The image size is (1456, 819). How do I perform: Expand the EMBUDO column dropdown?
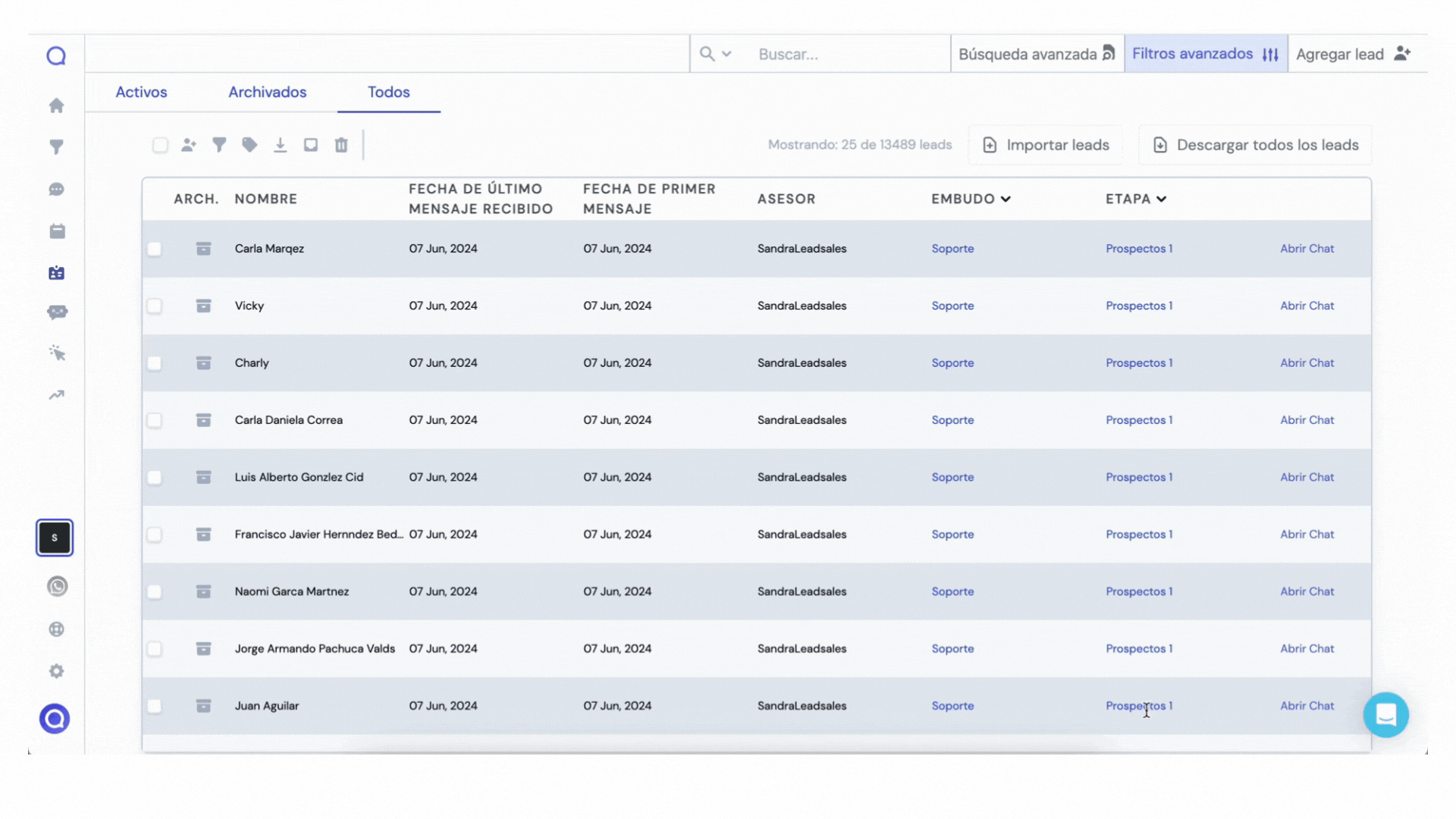click(x=1006, y=199)
